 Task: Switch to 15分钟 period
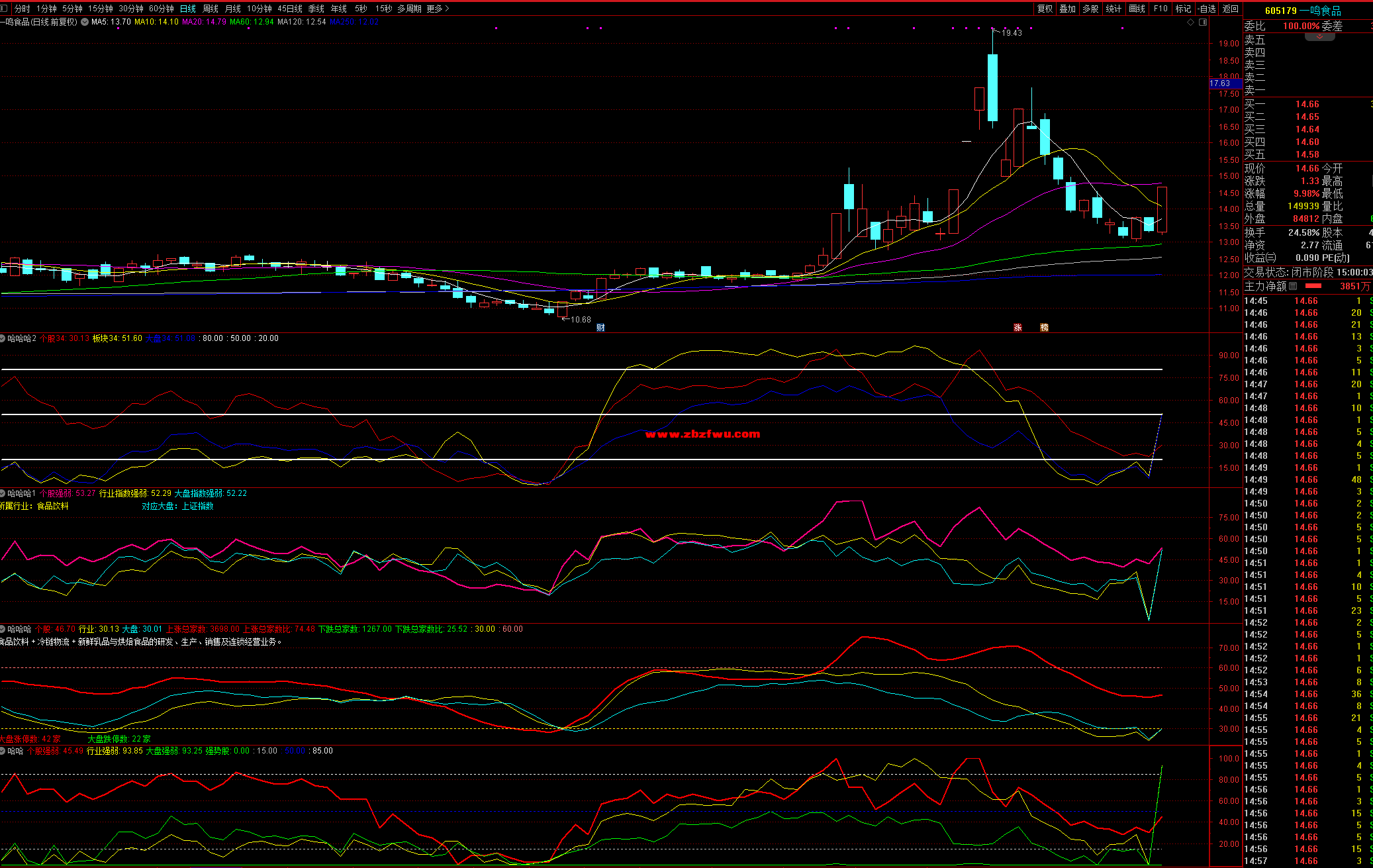pyautogui.click(x=101, y=9)
